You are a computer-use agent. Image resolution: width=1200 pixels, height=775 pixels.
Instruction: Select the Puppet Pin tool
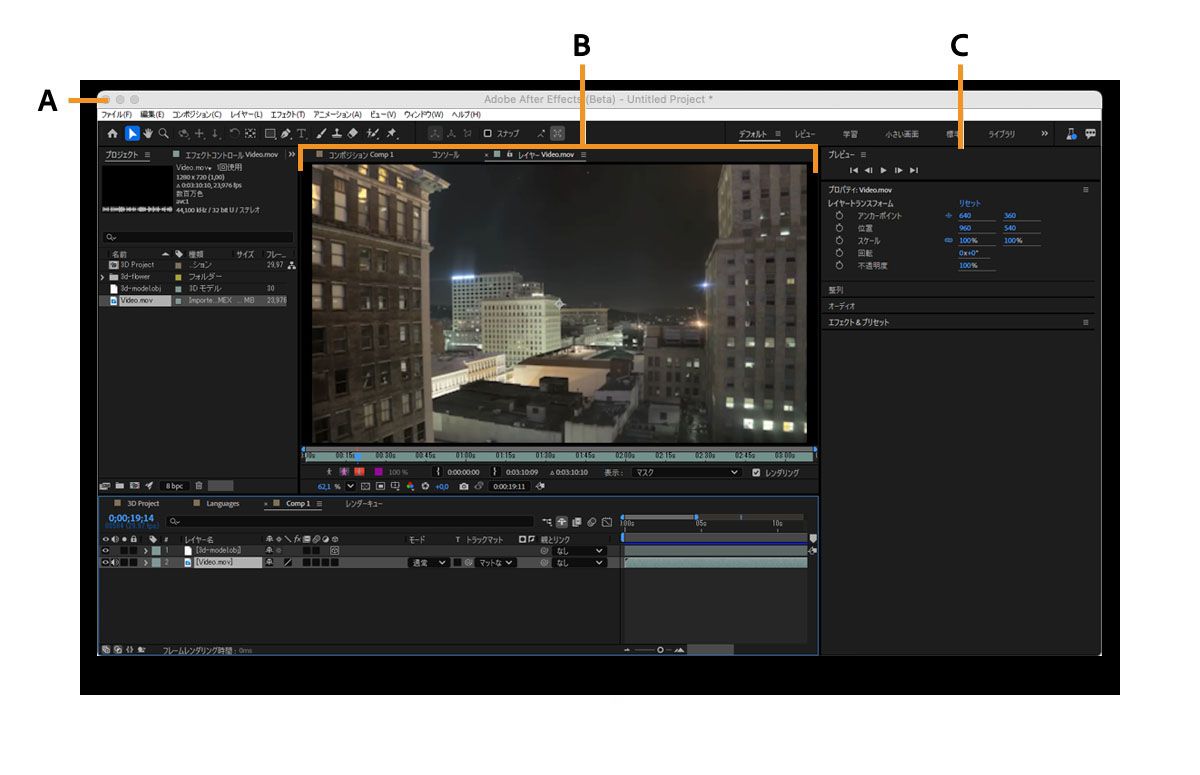click(x=392, y=133)
